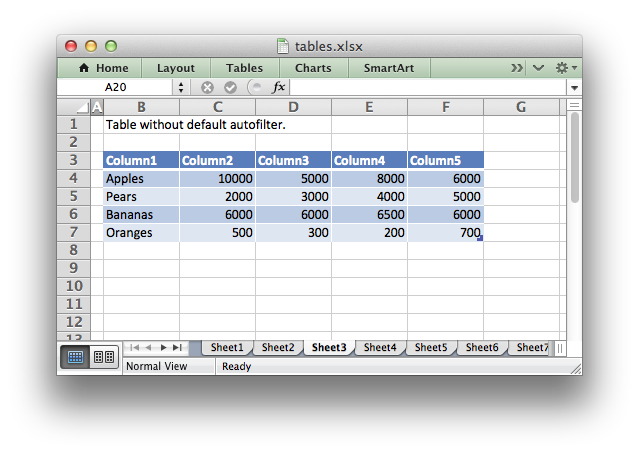This screenshot has width=639, height=454.
Task: Click the cell containing 700
Action: point(446,232)
